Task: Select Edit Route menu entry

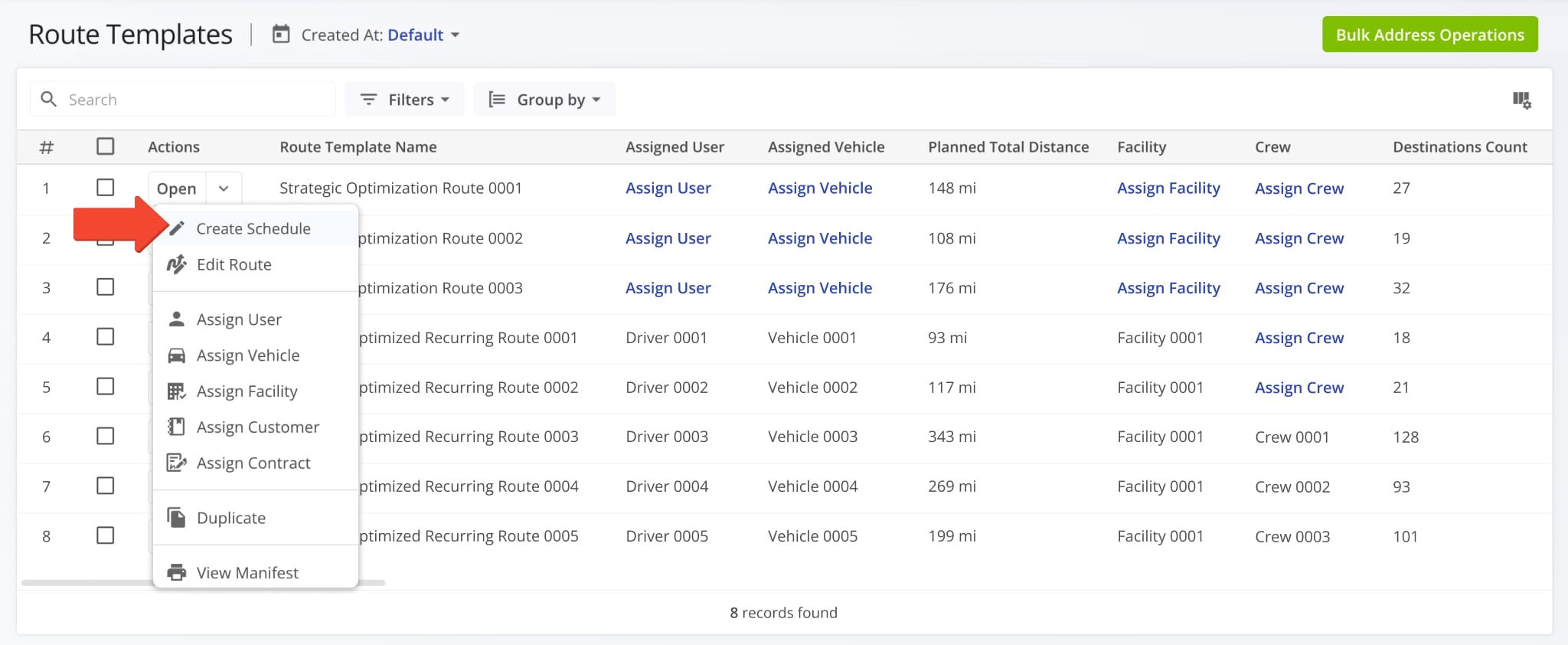Action: click(x=256, y=264)
